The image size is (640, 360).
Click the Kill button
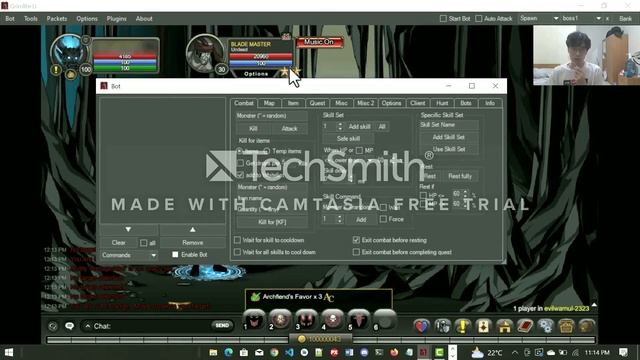pos(253,129)
